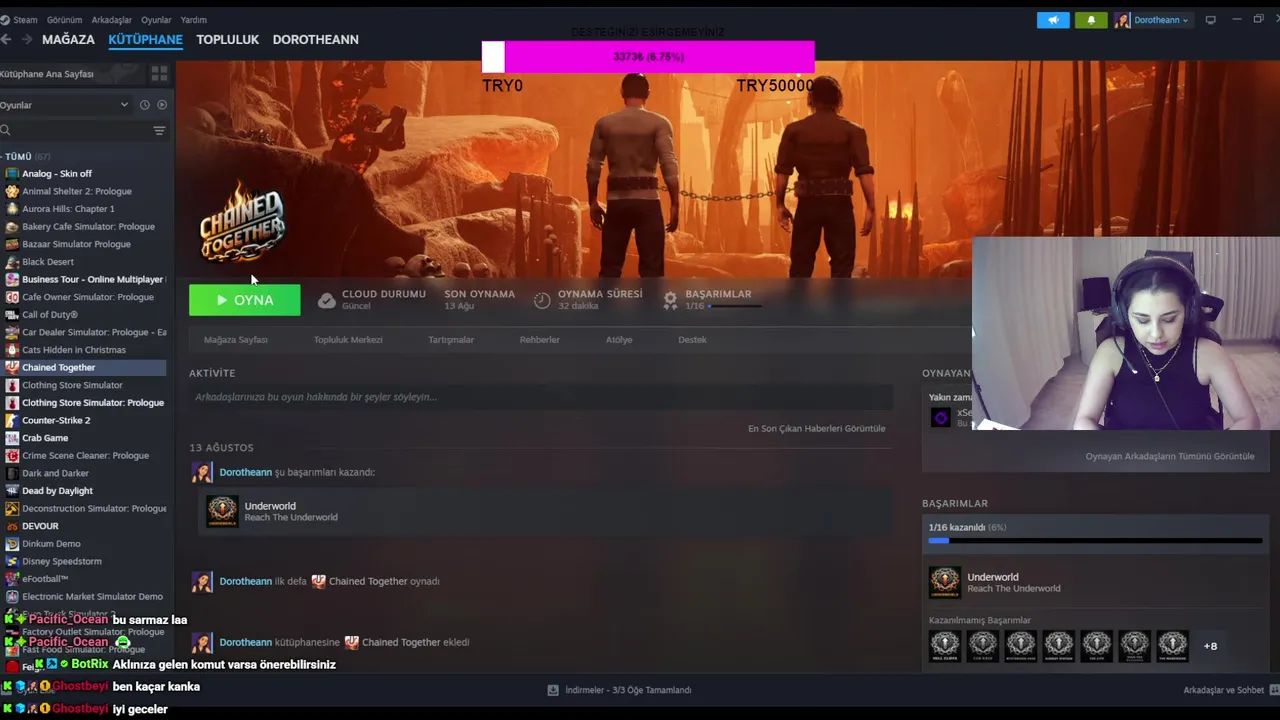Image resolution: width=1280 pixels, height=720 pixels.
Task: Open friends and chat icon
Action: pyautogui.click(x=1275, y=690)
